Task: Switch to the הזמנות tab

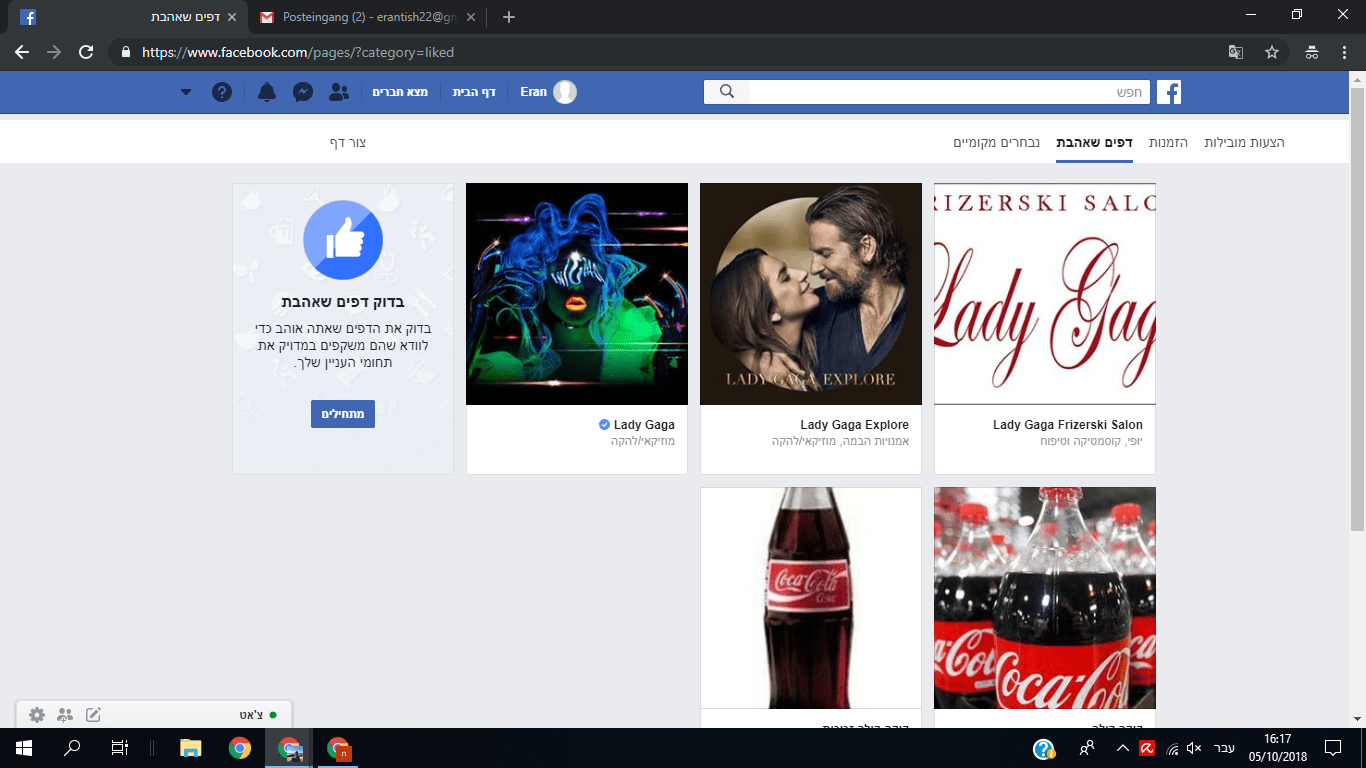Action: [1168, 143]
